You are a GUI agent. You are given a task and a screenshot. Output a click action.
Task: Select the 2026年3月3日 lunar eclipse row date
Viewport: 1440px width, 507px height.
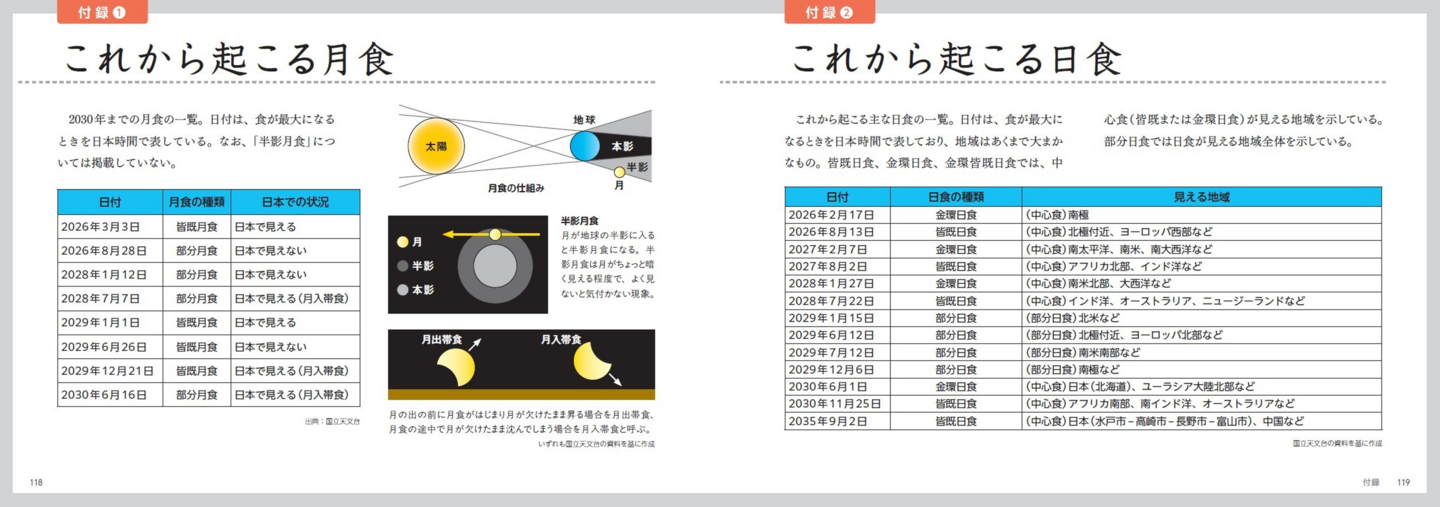tap(100, 227)
